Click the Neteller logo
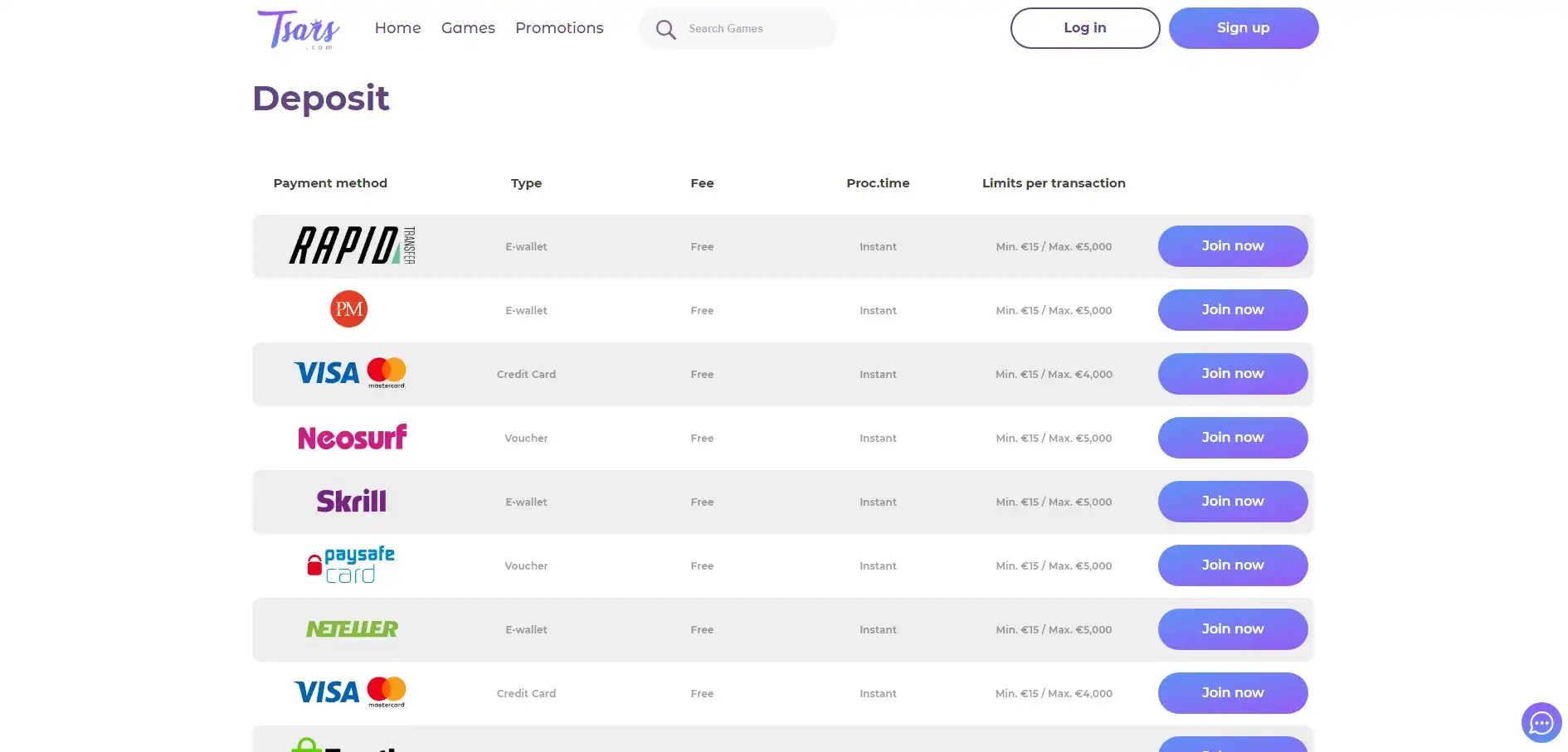This screenshot has width=1568, height=752. [x=352, y=629]
